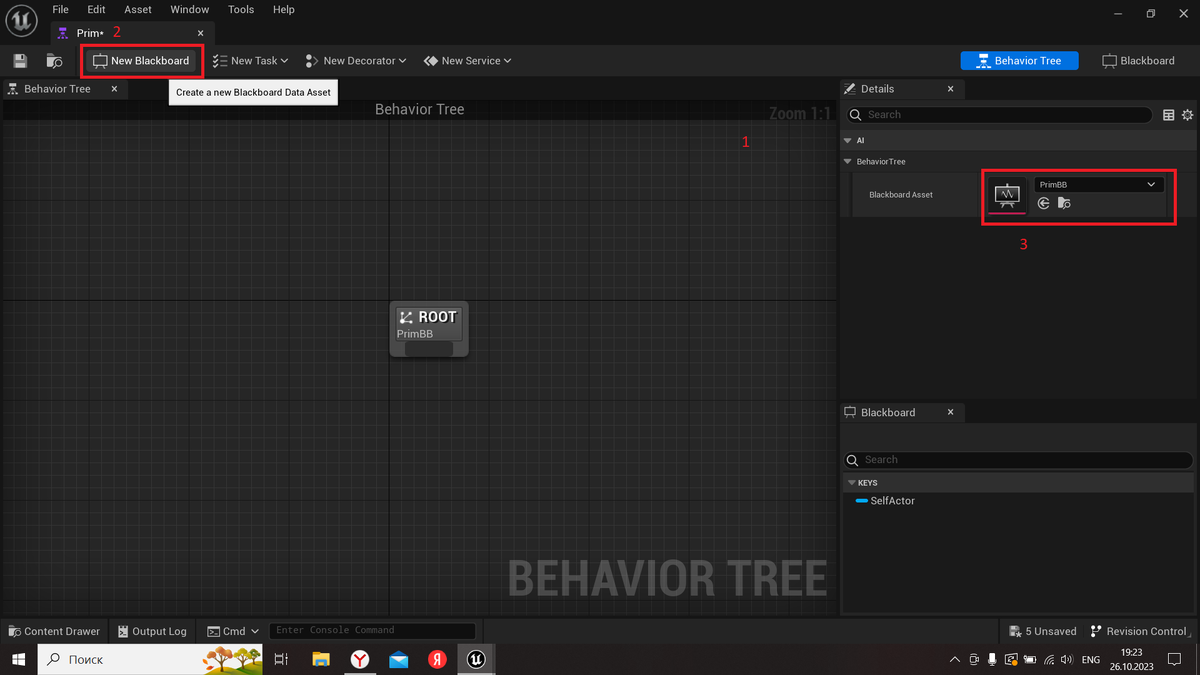
Task: Open the Windows Start menu
Action: pyautogui.click(x=18, y=659)
